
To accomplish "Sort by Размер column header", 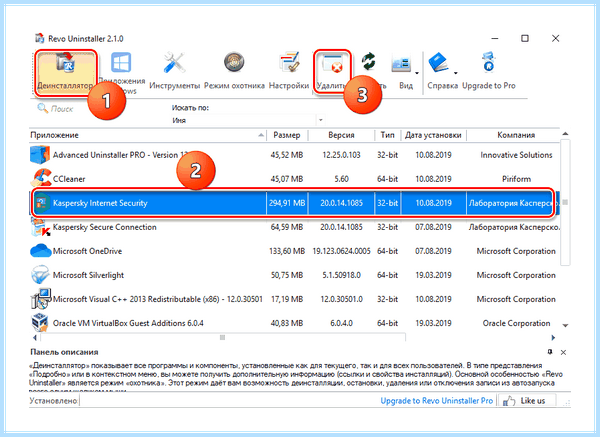I will [x=287, y=135].
